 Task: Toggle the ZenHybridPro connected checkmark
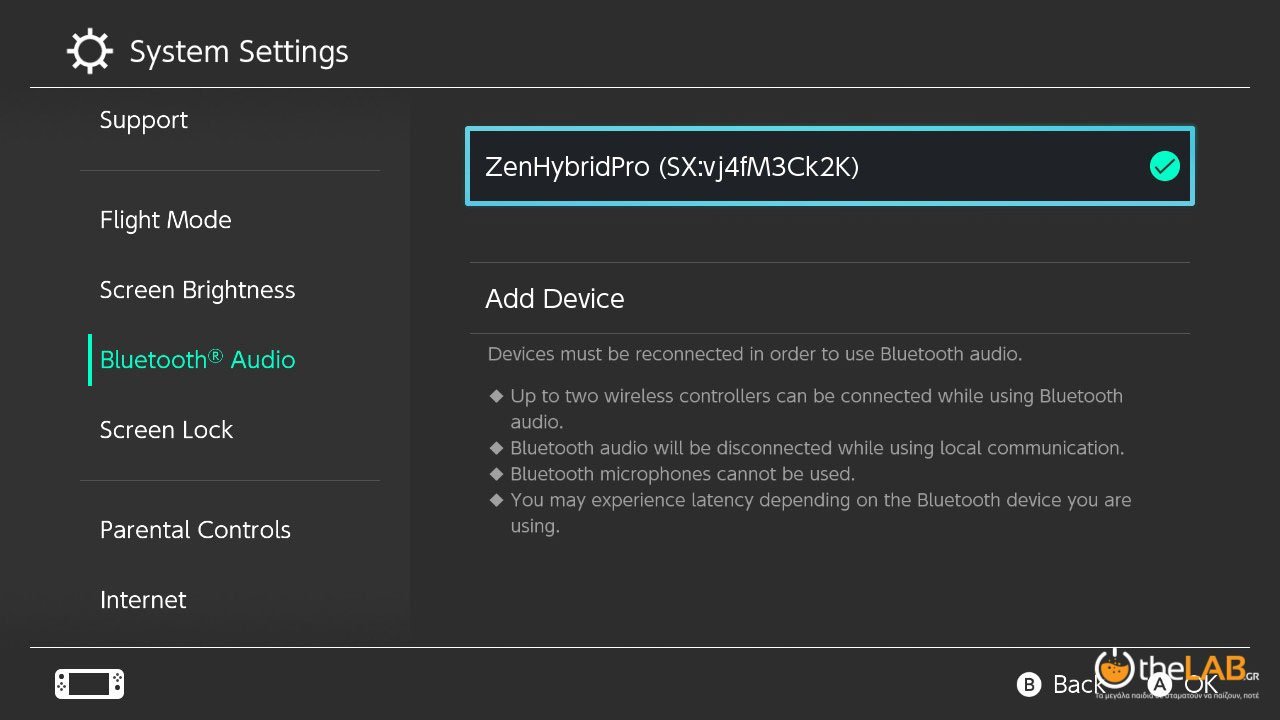tap(1164, 167)
